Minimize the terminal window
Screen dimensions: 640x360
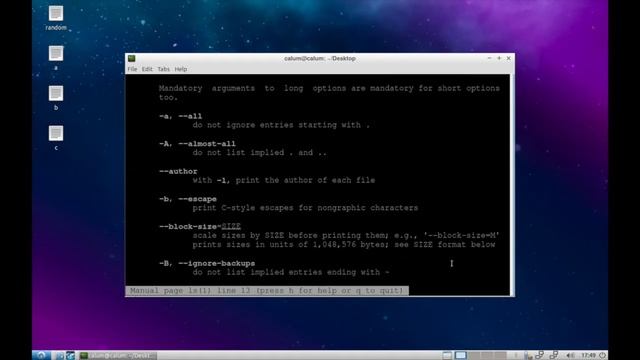coord(489,58)
